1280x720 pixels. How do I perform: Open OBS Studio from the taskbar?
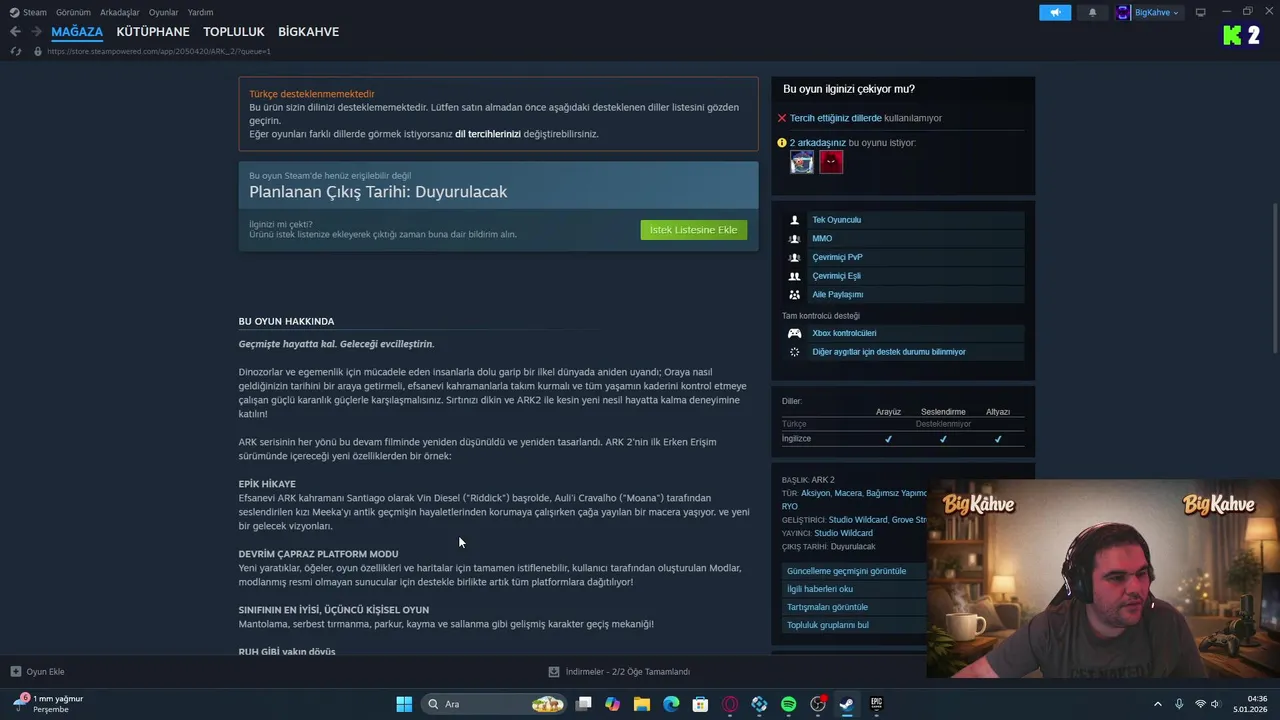tap(818, 704)
